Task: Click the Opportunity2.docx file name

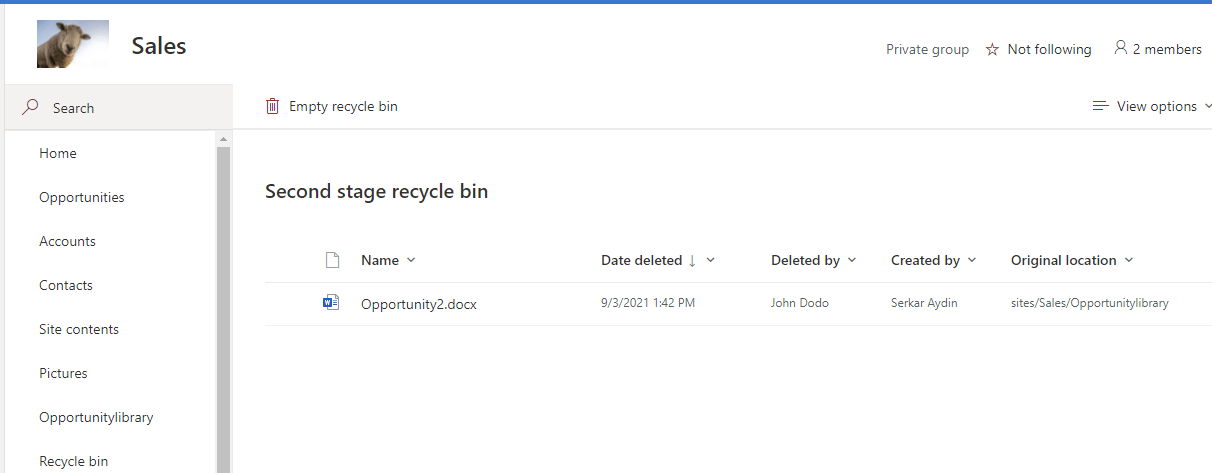Action: (x=419, y=304)
